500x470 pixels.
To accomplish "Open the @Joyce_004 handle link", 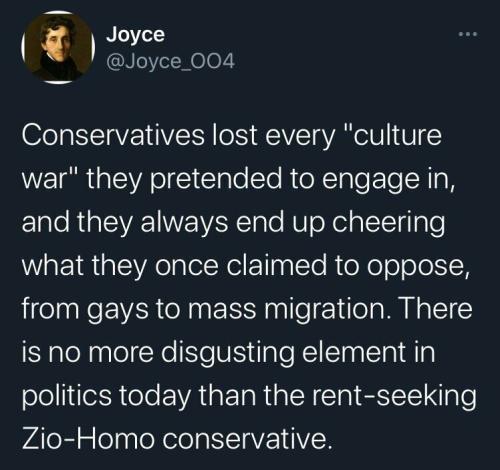I will pos(170,61).
